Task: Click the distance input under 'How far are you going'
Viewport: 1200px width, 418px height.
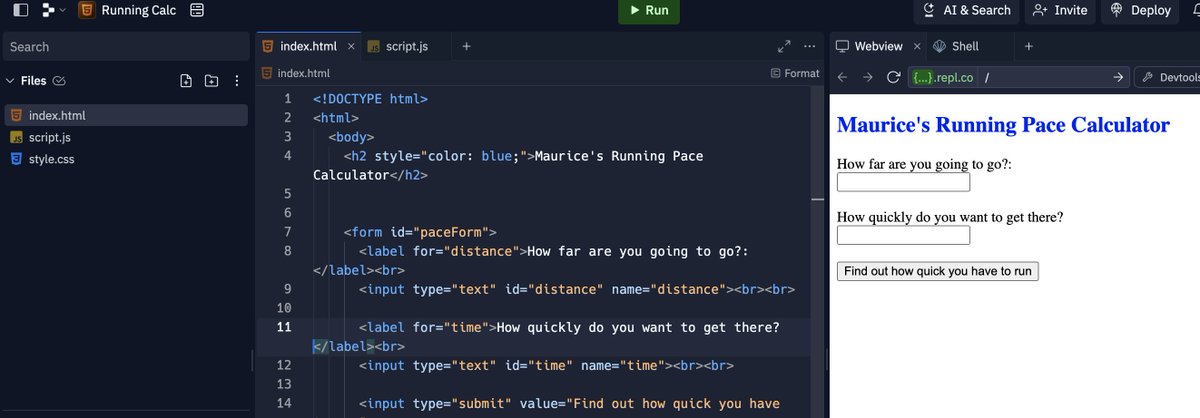Action: pyautogui.click(x=903, y=183)
